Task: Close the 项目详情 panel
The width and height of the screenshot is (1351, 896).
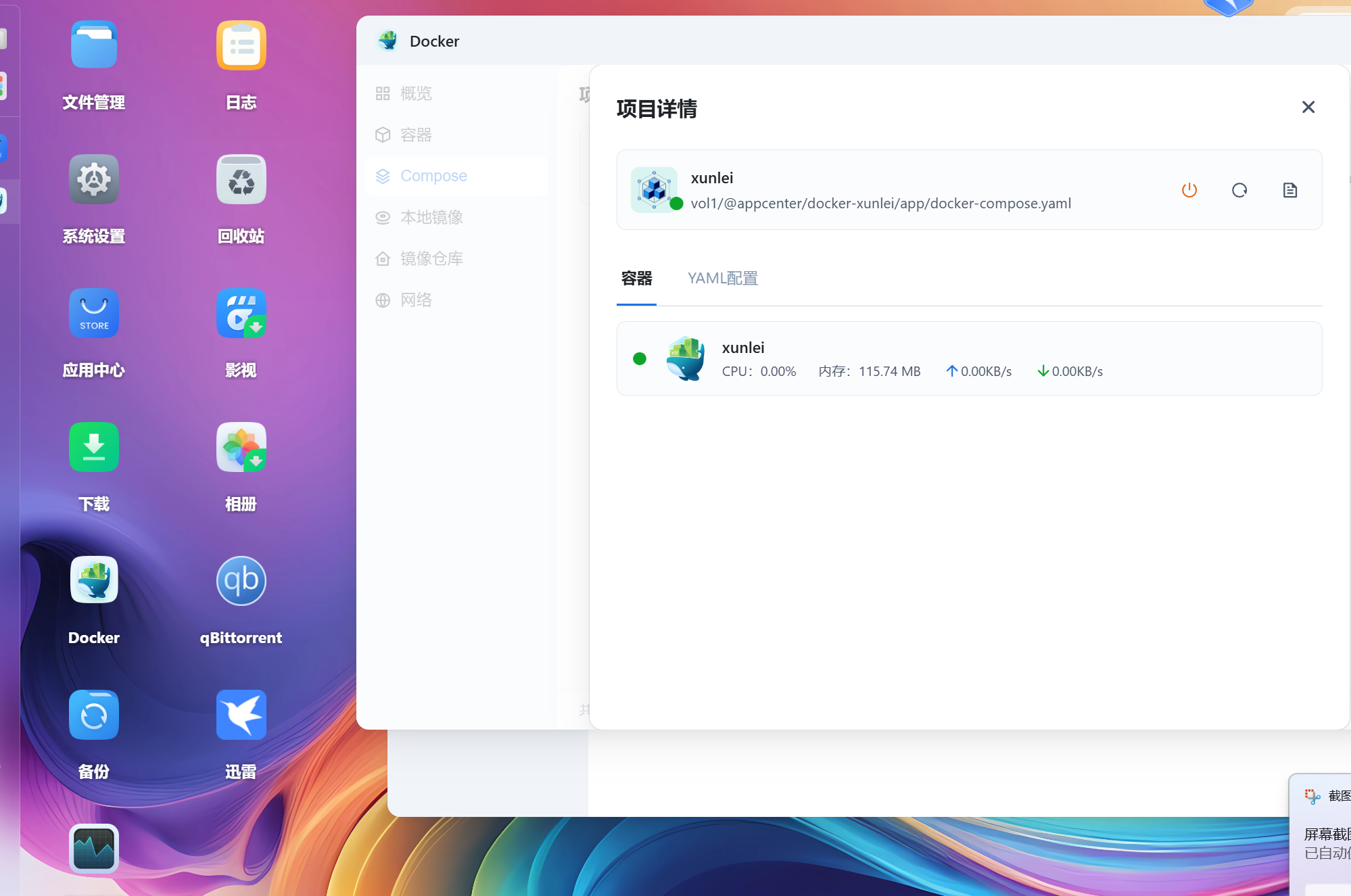Action: [x=1308, y=107]
